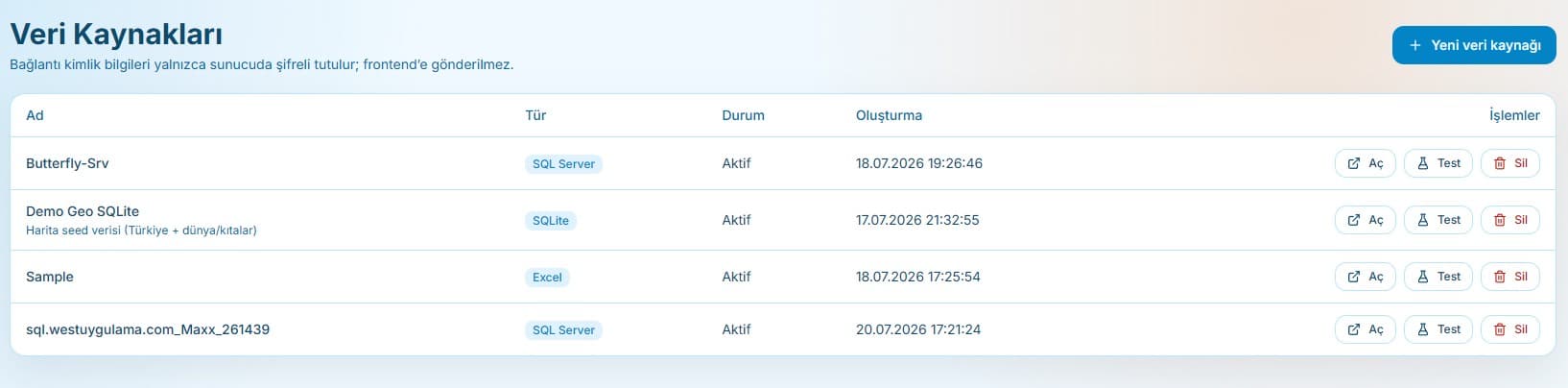1568x388 pixels.
Task: Test the sql.westuygulama.com_Maxx_261439 connection
Action: [x=1437, y=329]
